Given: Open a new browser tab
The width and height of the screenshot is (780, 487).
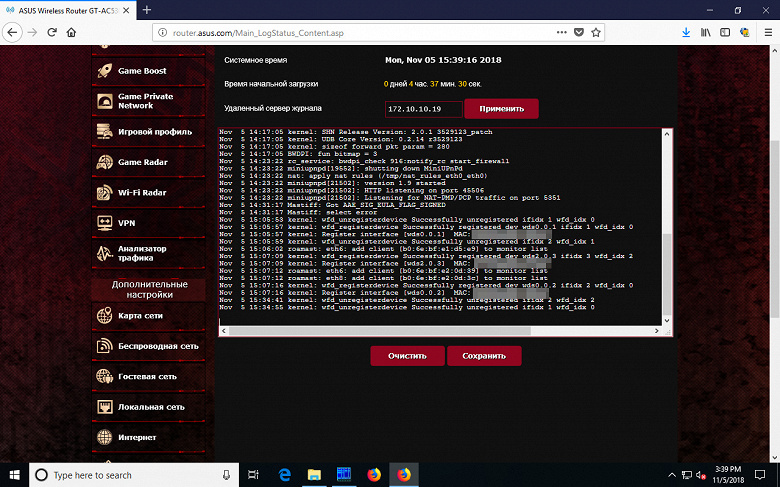Looking at the screenshot, I should tap(147, 10).
